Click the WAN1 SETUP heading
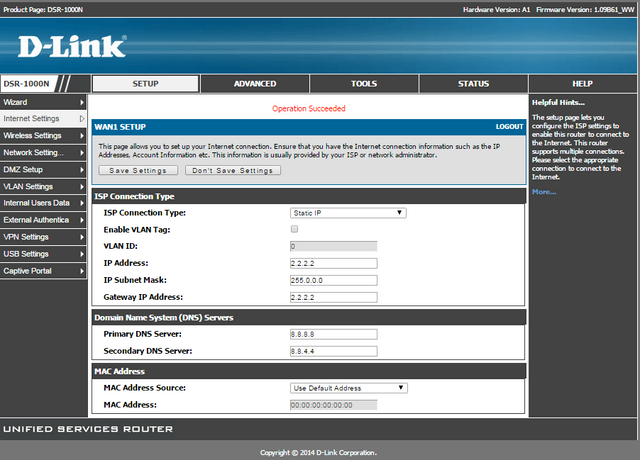Viewport: 640px width, 460px height. tap(120, 127)
